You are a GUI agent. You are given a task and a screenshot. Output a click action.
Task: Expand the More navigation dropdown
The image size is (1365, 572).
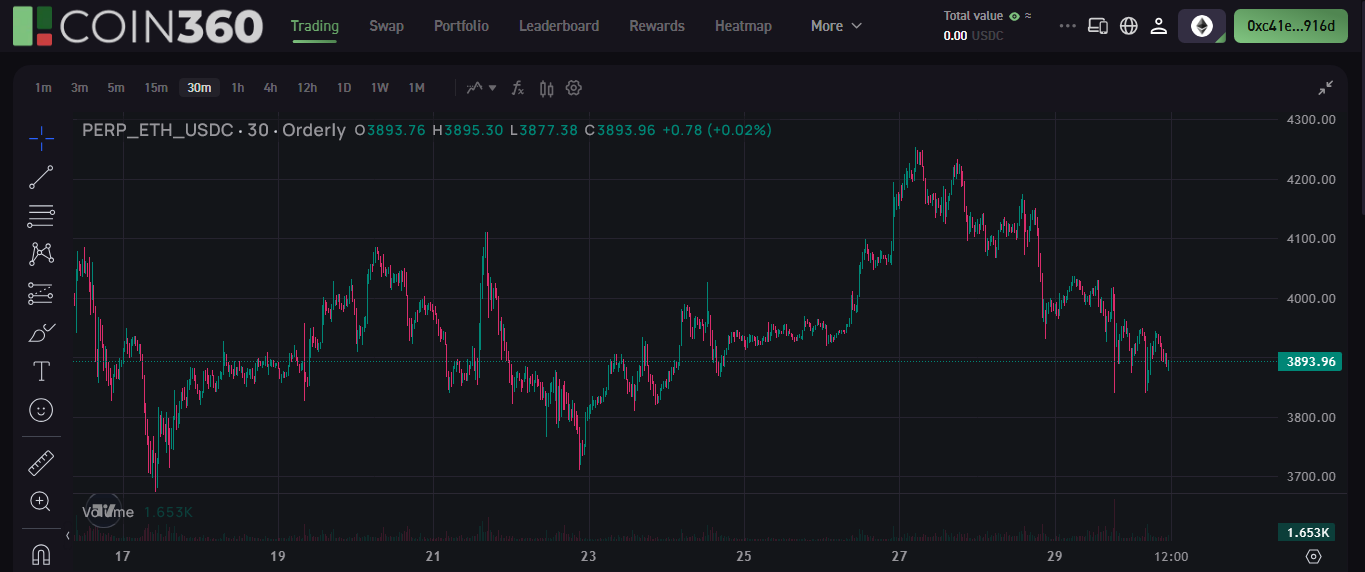pyautogui.click(x=836, y=26)
